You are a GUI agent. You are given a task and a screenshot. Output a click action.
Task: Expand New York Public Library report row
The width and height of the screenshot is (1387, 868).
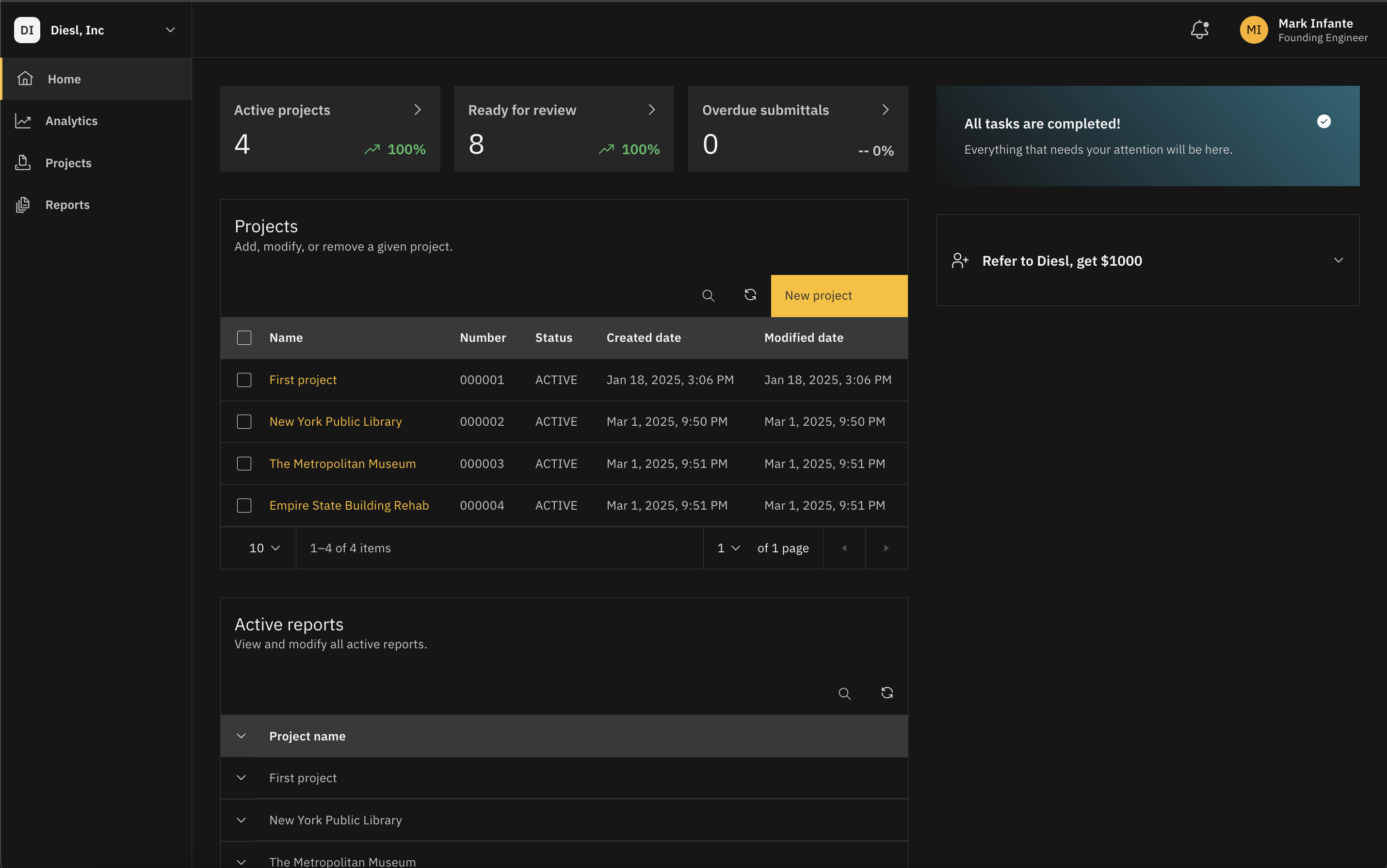(x=241, y=820)
